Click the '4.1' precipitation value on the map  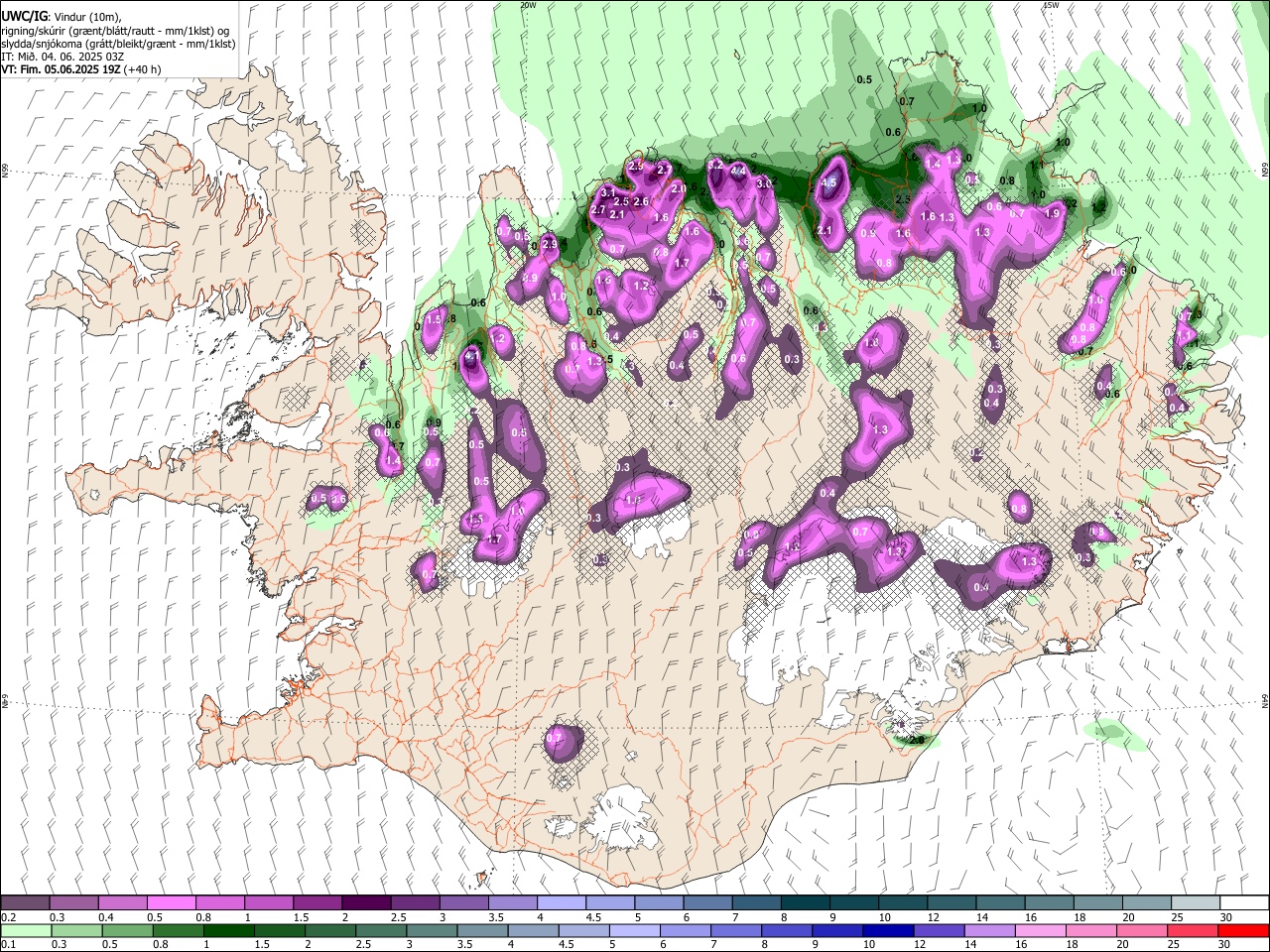[472, 354]
